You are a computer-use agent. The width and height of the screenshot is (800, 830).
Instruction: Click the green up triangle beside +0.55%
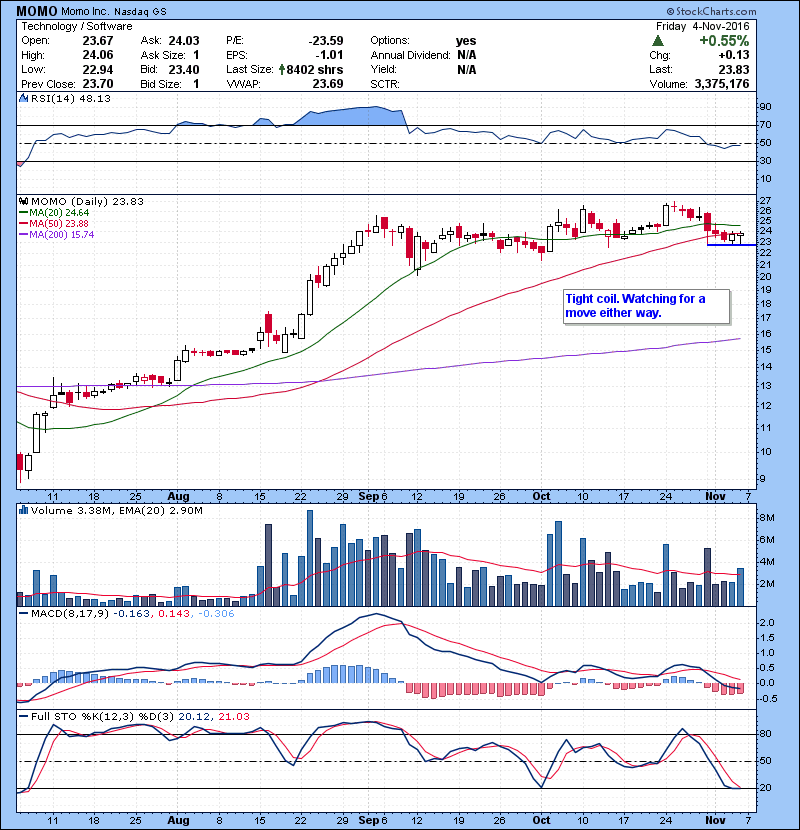[658, 40]
